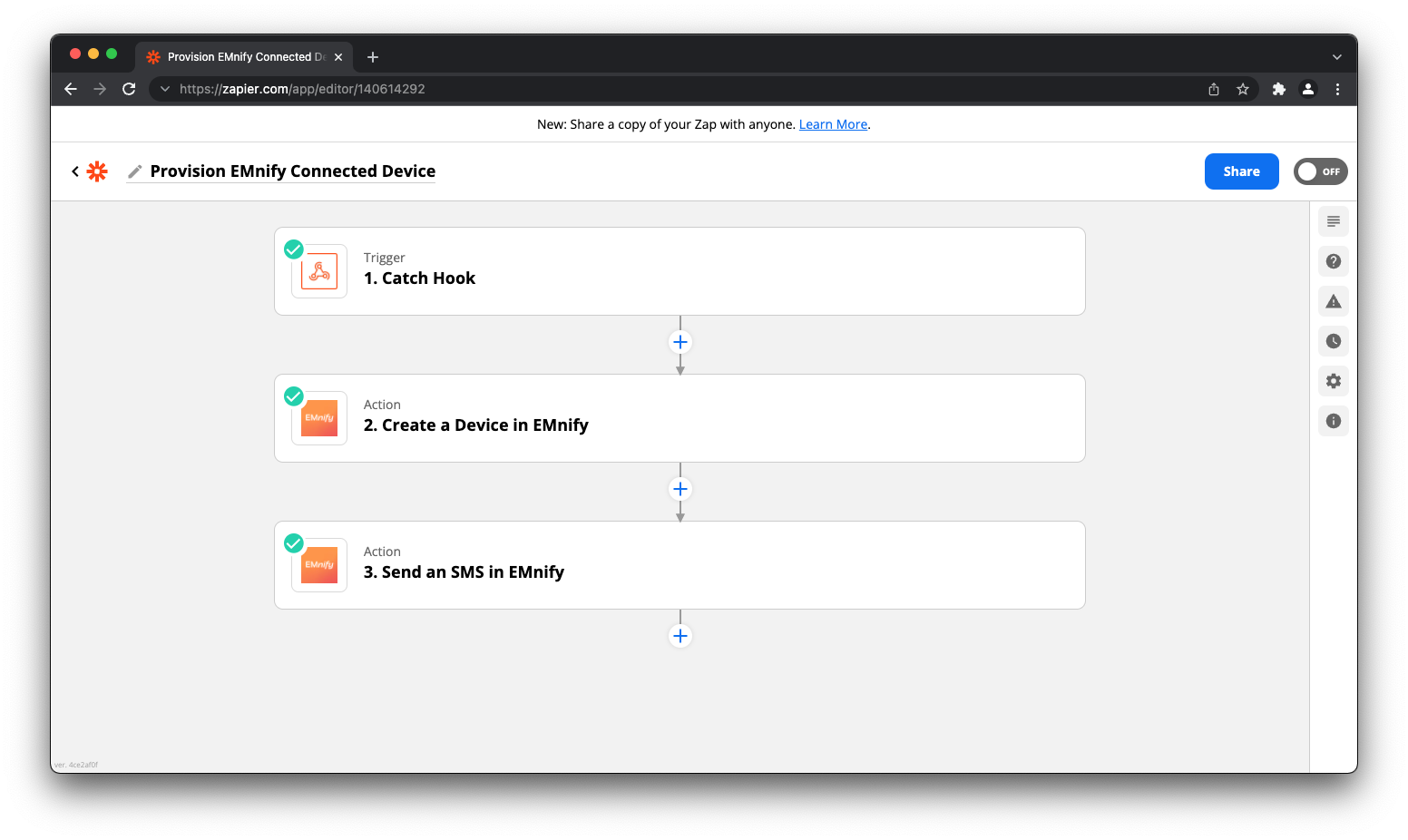Select the Provision EMnify Connected Device tab
Viewport: 1408px width, 840px height.
click(x=245, y=57)
